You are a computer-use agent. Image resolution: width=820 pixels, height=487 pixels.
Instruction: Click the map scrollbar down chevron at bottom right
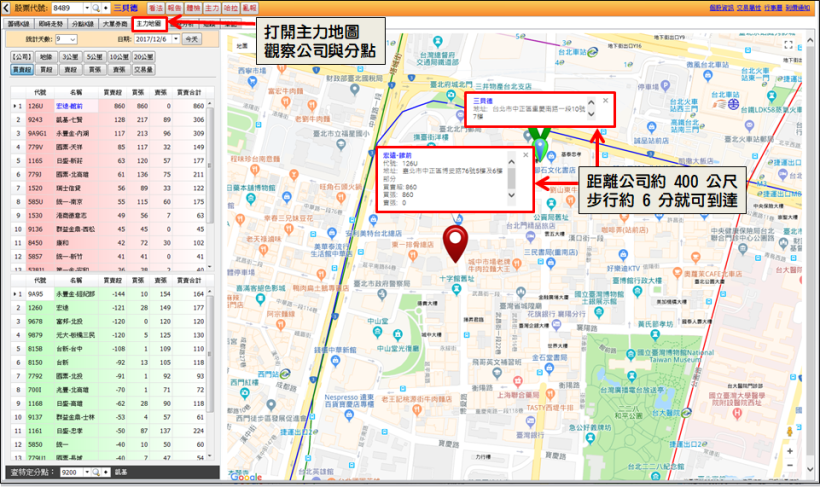810,469
